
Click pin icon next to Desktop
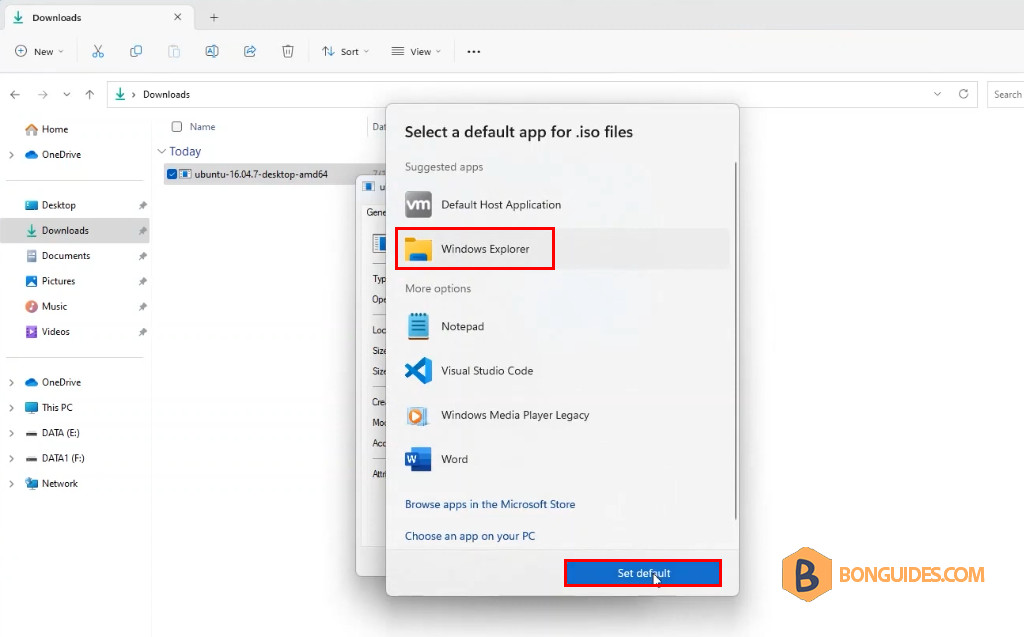tap(142, 205)
